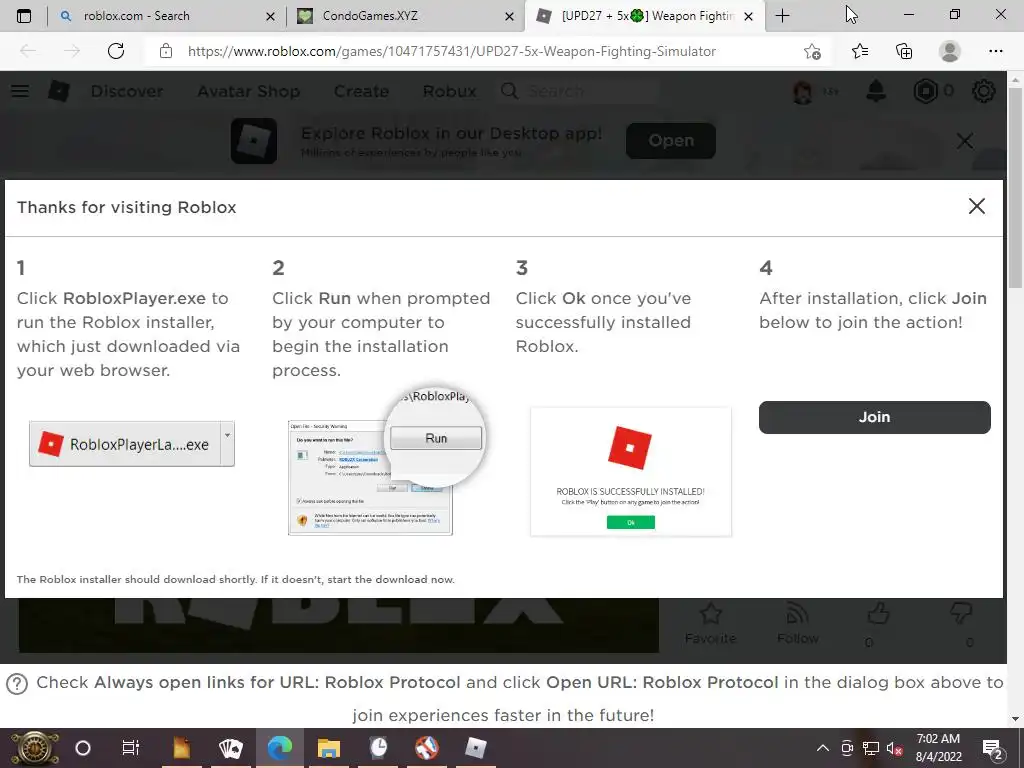Close the CondoGames.XYZ tab
The image size is (1024, 768).
[509, 17]
